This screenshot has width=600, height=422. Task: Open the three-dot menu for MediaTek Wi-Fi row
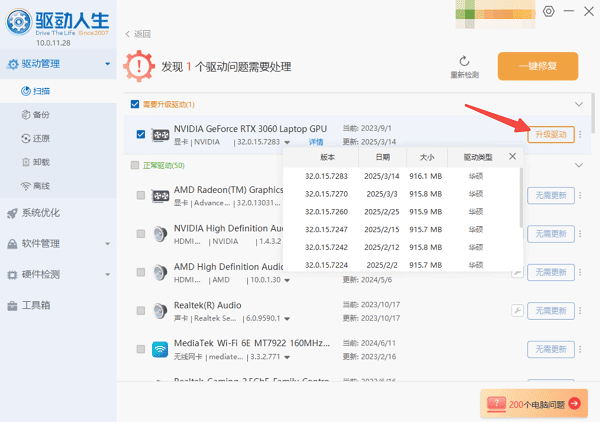tap(580, 349)
